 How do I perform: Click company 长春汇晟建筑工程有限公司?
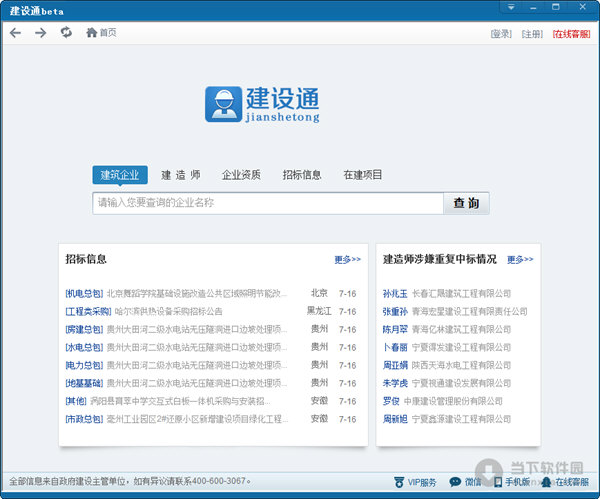click(461, 294)
